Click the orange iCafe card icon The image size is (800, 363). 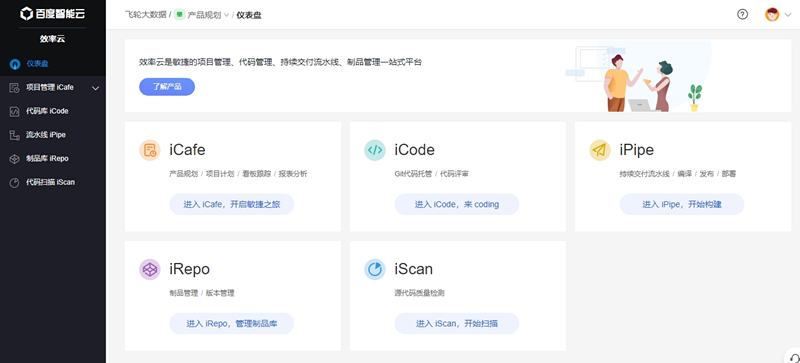(149, 150)
